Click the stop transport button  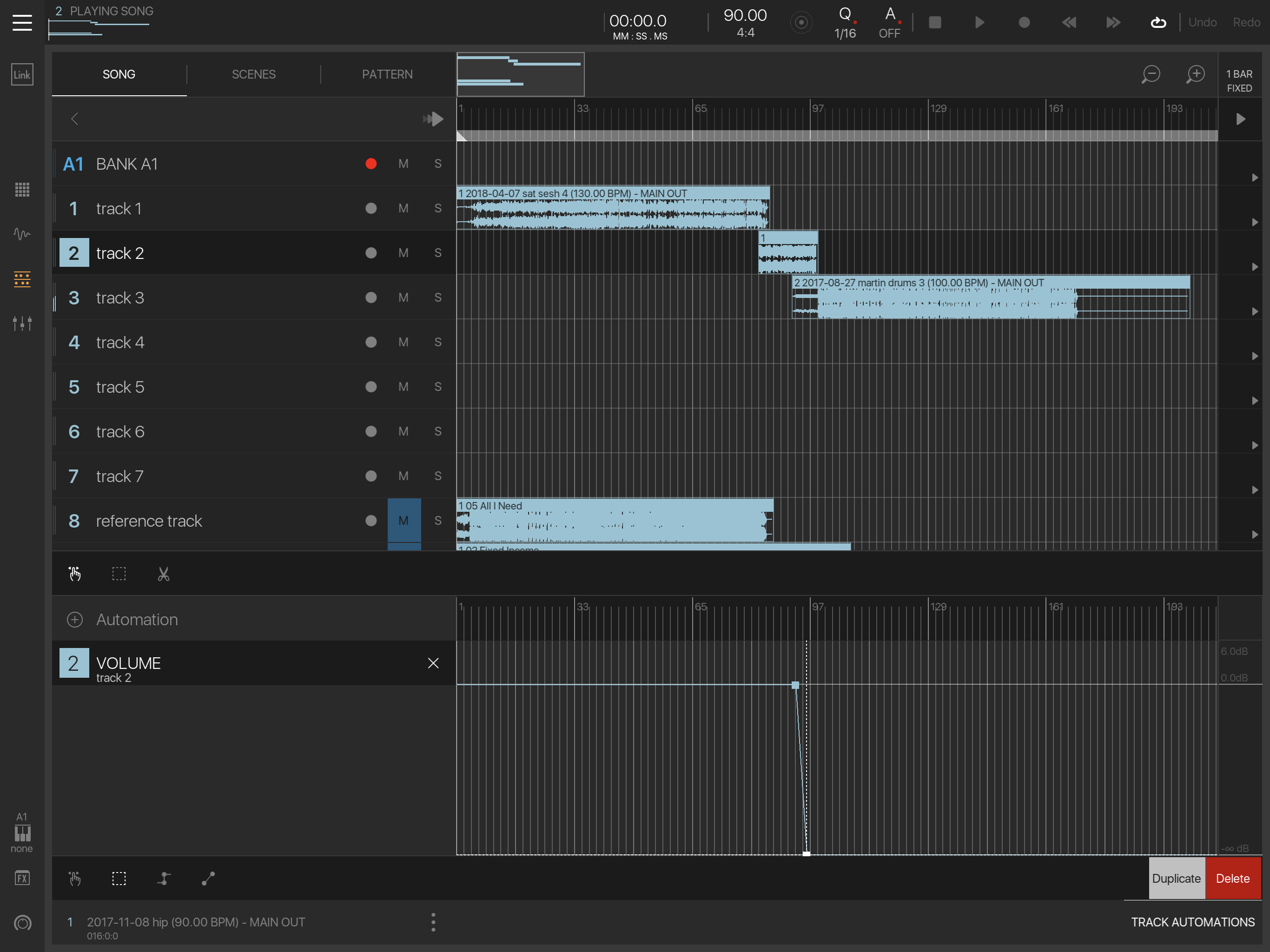click(x=935, y=22)
